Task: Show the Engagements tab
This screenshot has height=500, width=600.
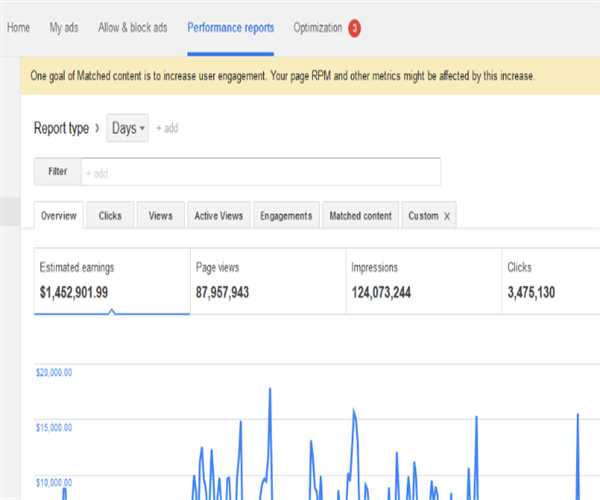Action: [x=286, y=216]
